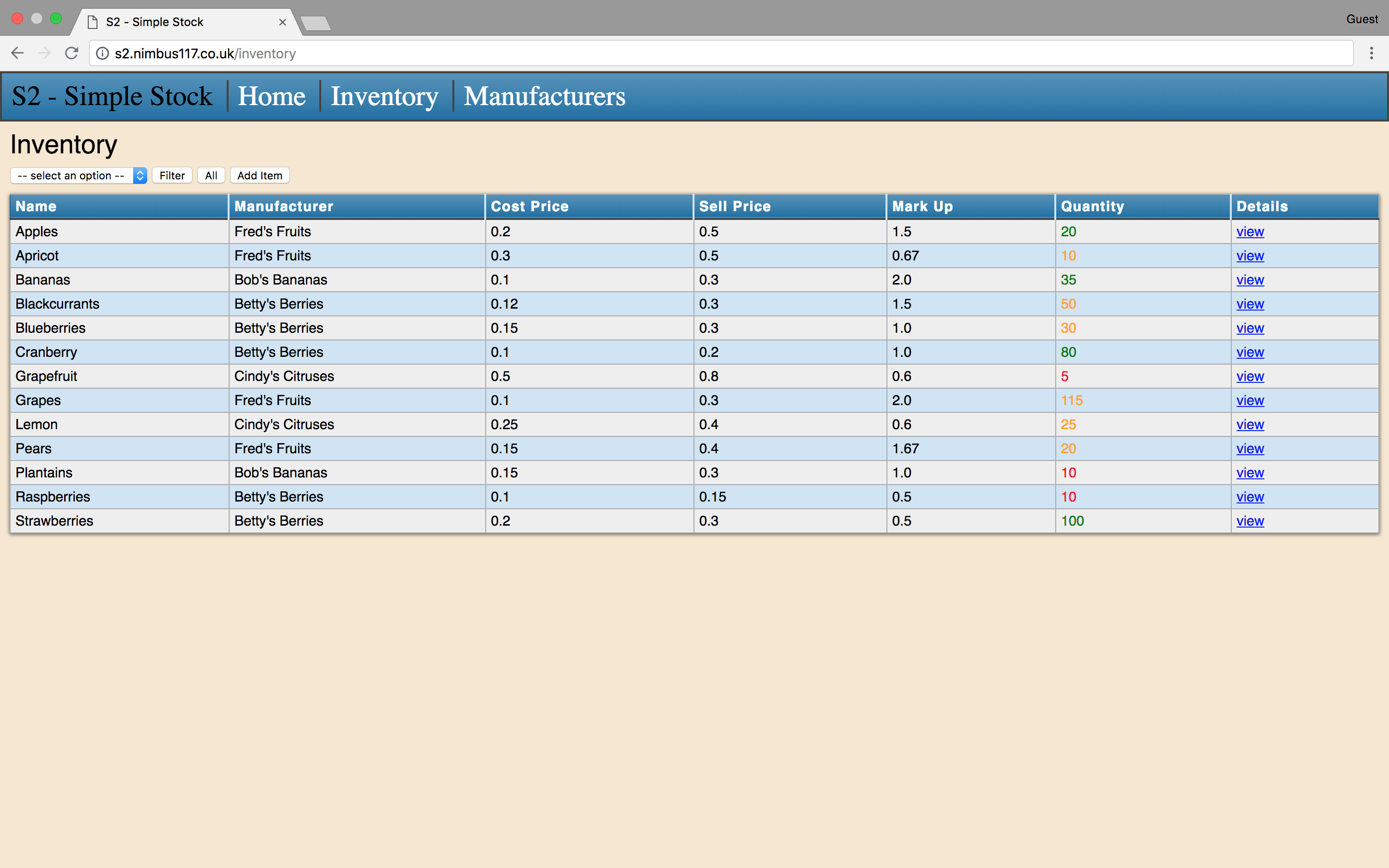
Task: View details for Apples
Action: click(x=1250, y=232)
